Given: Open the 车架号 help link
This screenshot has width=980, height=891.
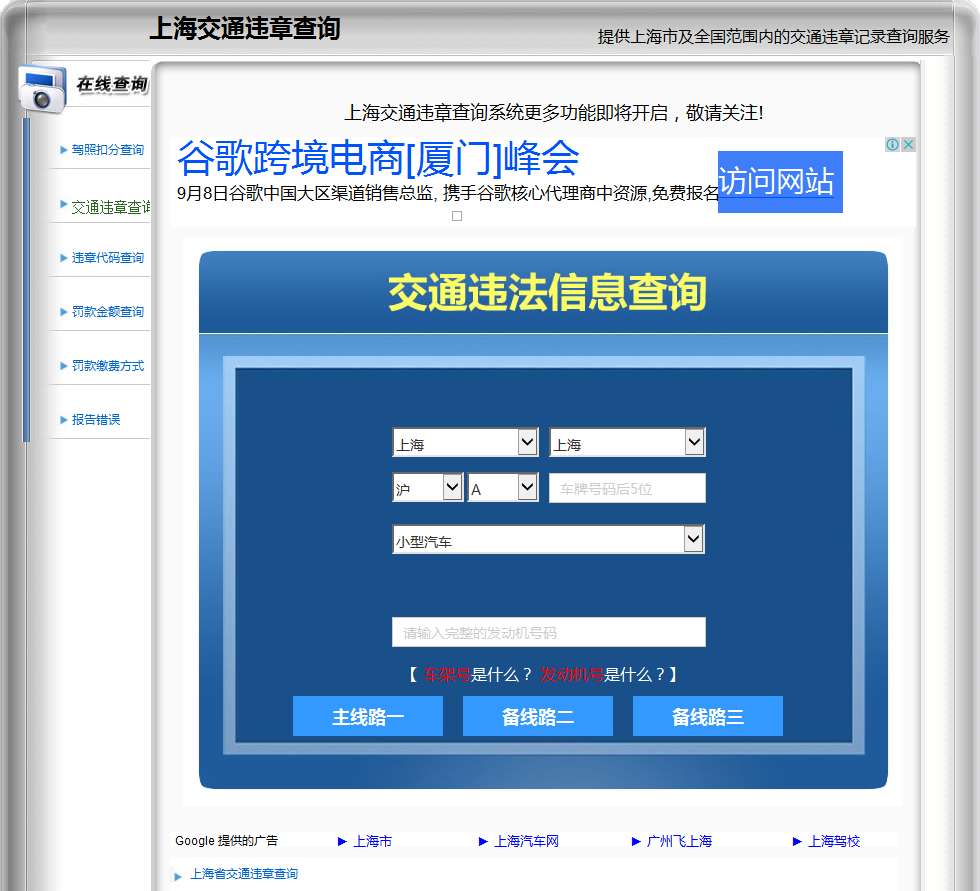Looking at the screenshot, I should (447, 674).
